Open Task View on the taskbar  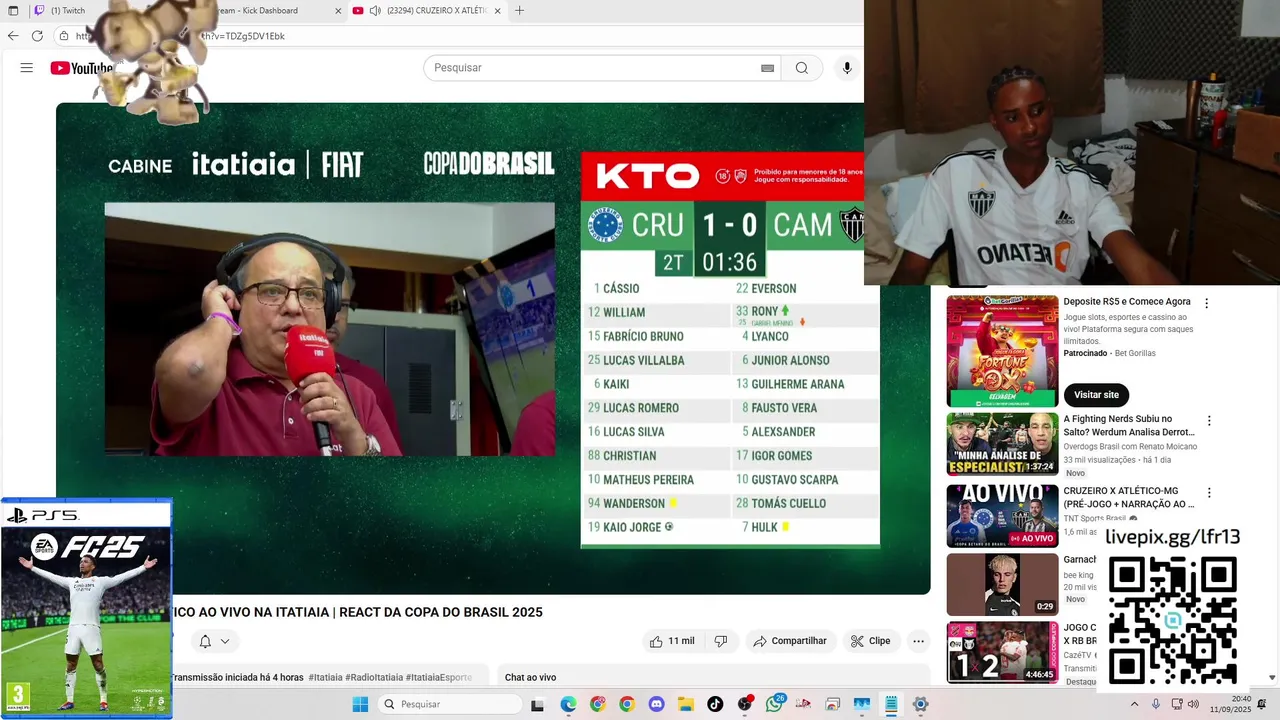(537, 704)
